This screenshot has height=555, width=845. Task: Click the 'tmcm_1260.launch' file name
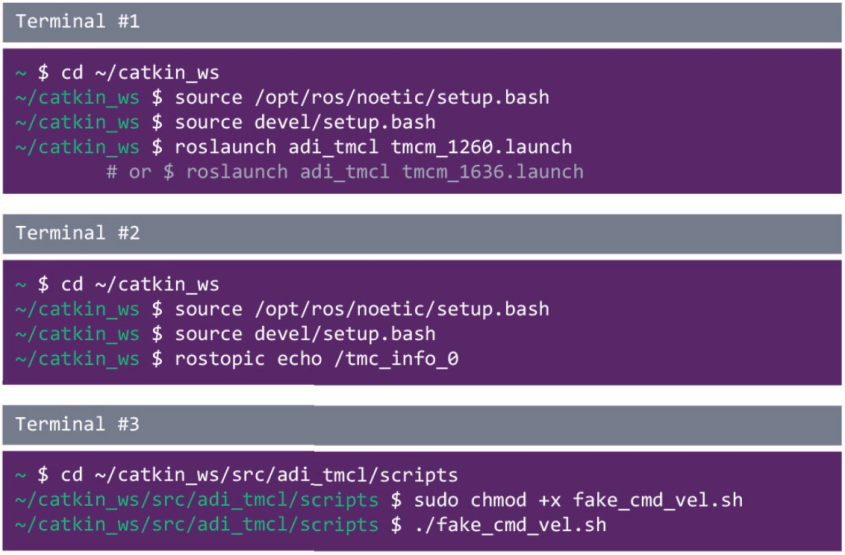coord(481,147)
